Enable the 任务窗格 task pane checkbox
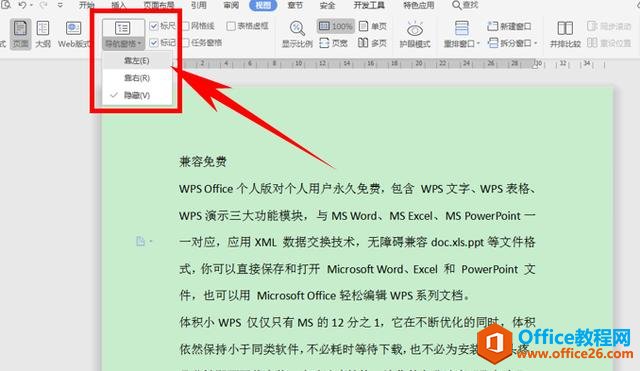The height and width of the screenshot is (371, 640). (x=186, y=42)
